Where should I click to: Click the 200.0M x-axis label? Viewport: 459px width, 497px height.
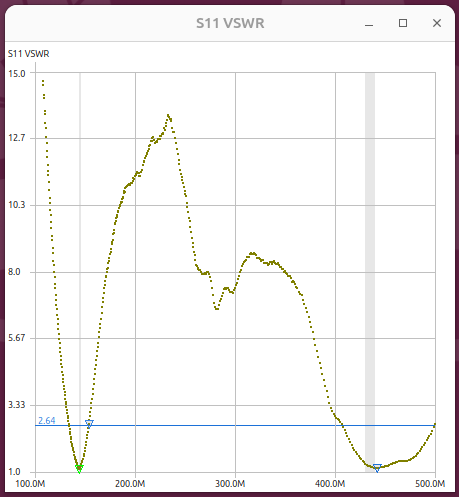[x=130, y=483]
